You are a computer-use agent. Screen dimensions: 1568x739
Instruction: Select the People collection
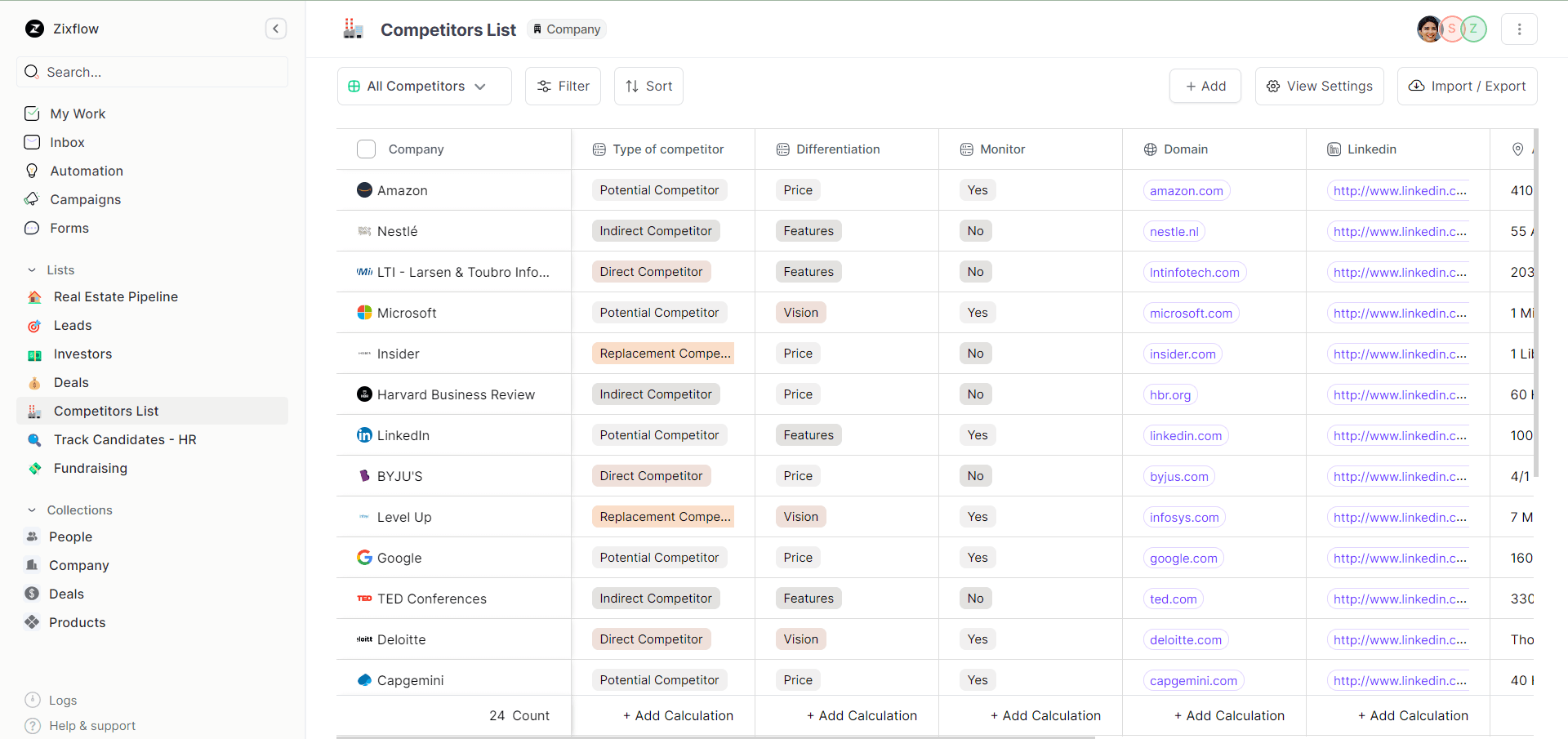(x=70, y=536)
